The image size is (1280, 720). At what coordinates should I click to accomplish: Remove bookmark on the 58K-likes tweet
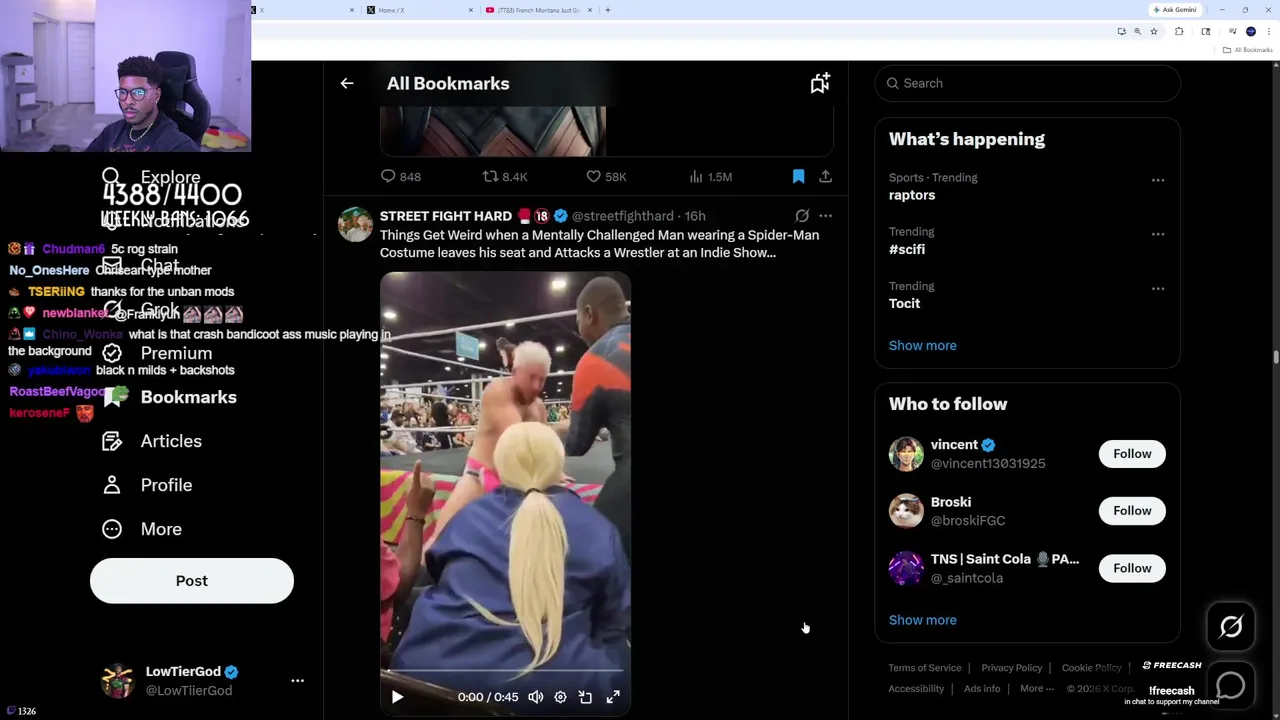(x=798, y=176)
